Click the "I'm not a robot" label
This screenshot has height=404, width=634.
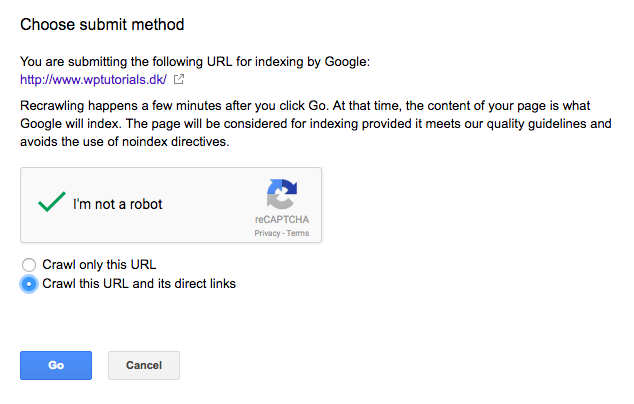click(118, 204)
